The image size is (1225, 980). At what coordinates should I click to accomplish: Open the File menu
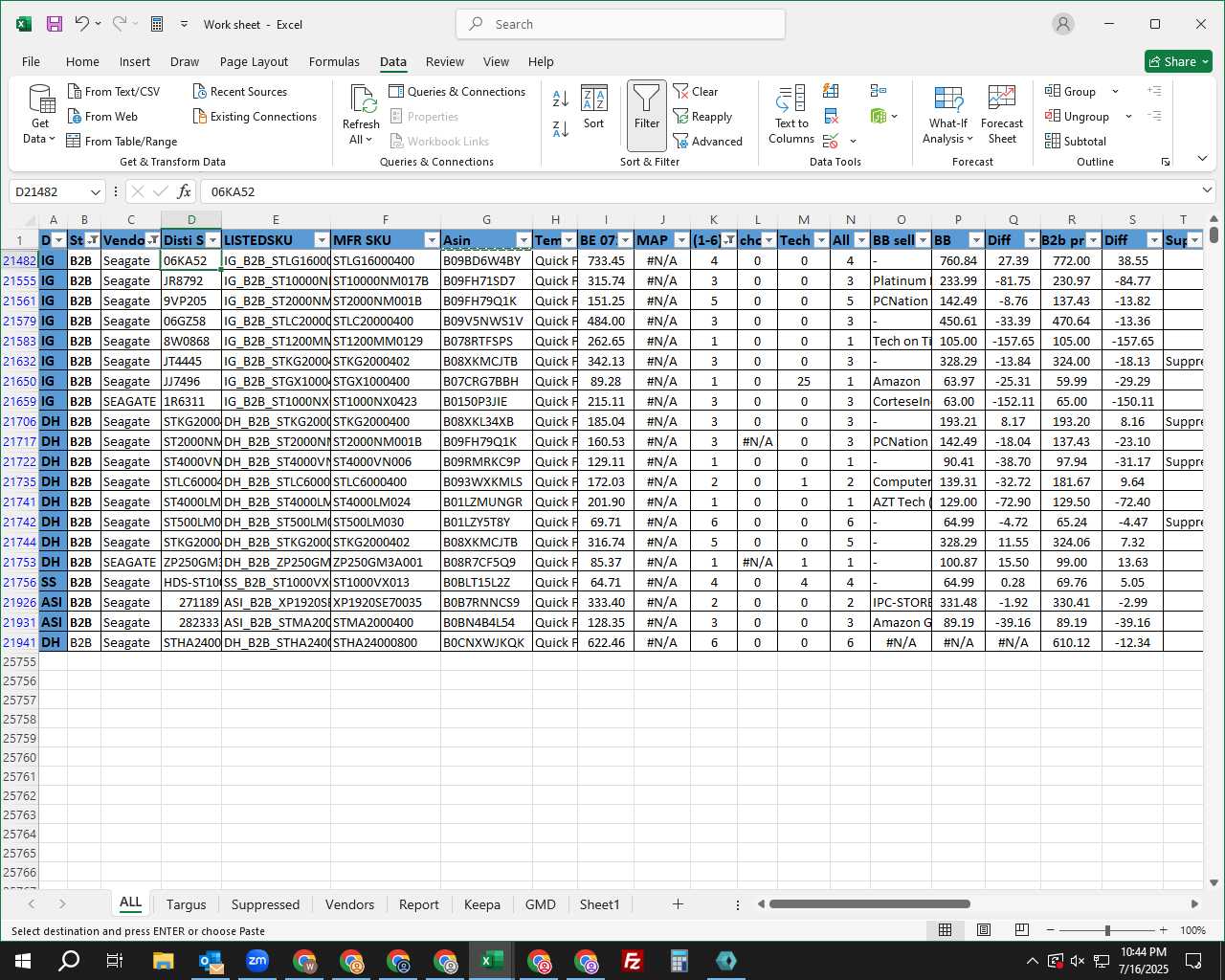click(31, 61)
